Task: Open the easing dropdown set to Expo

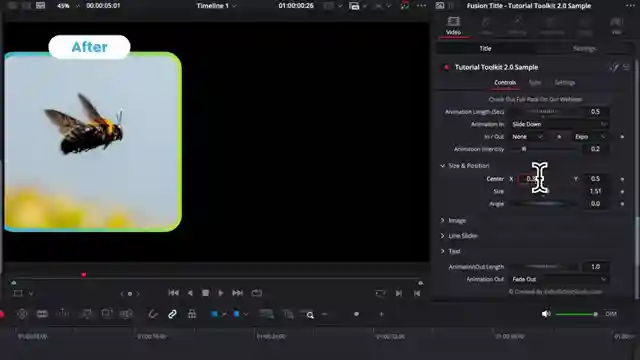Action: (590, 137)
